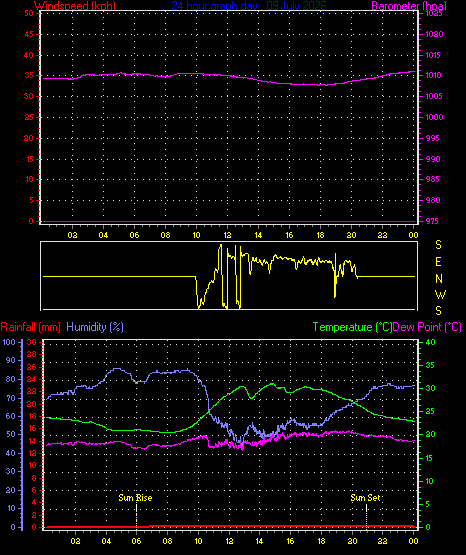Click 40 on the temperature axis
The width and height of the screenshot is (466, 555).
point(430,342)
